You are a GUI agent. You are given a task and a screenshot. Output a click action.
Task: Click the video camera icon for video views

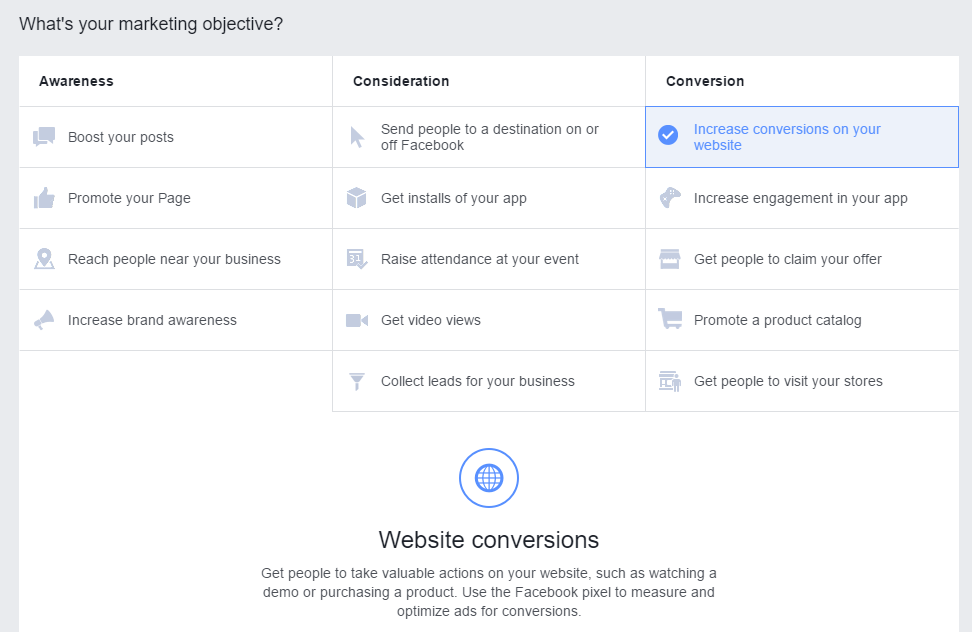(x=357, y=320)
